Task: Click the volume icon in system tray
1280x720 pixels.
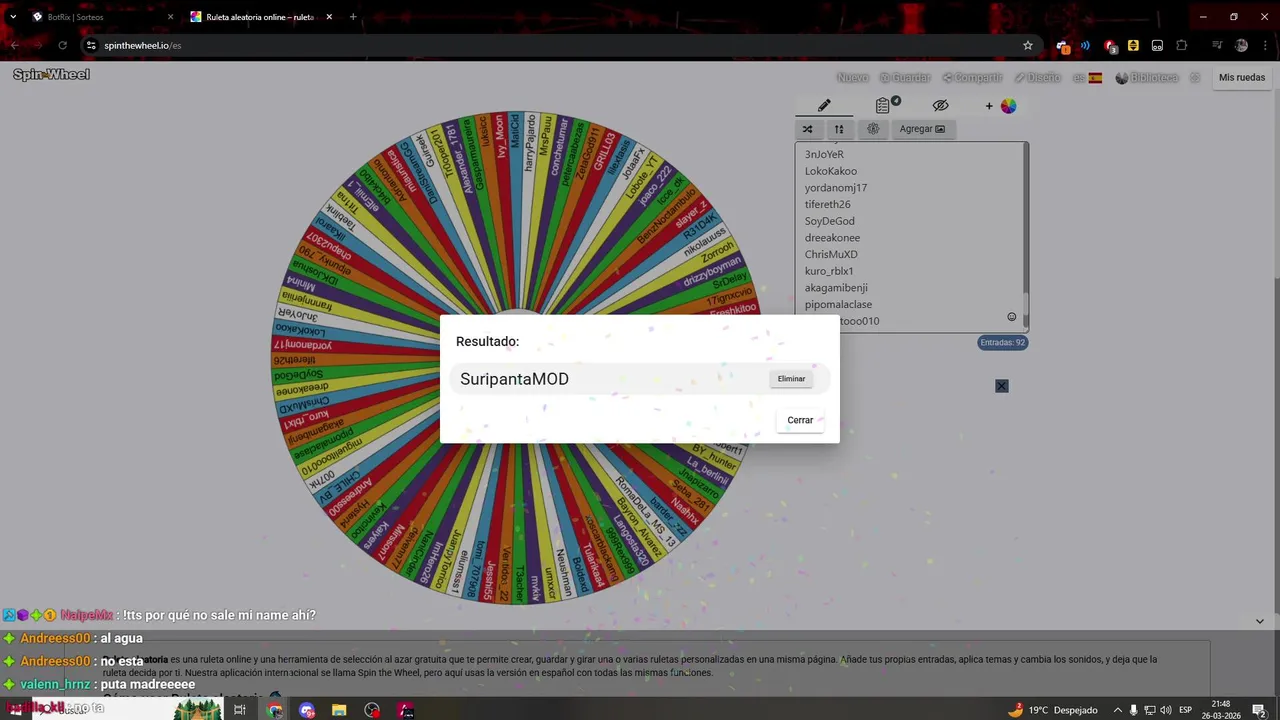Action: click(1165, 710)
